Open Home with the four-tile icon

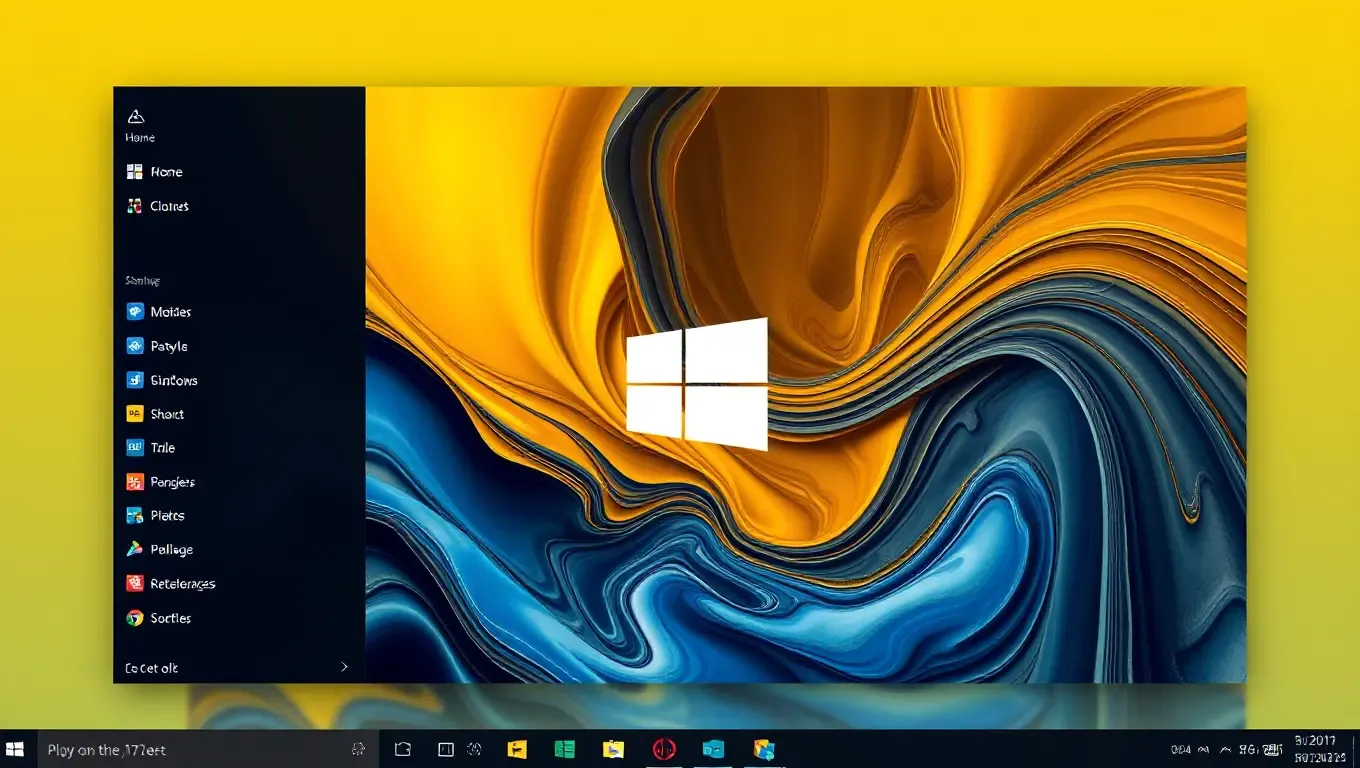[155, 172]
